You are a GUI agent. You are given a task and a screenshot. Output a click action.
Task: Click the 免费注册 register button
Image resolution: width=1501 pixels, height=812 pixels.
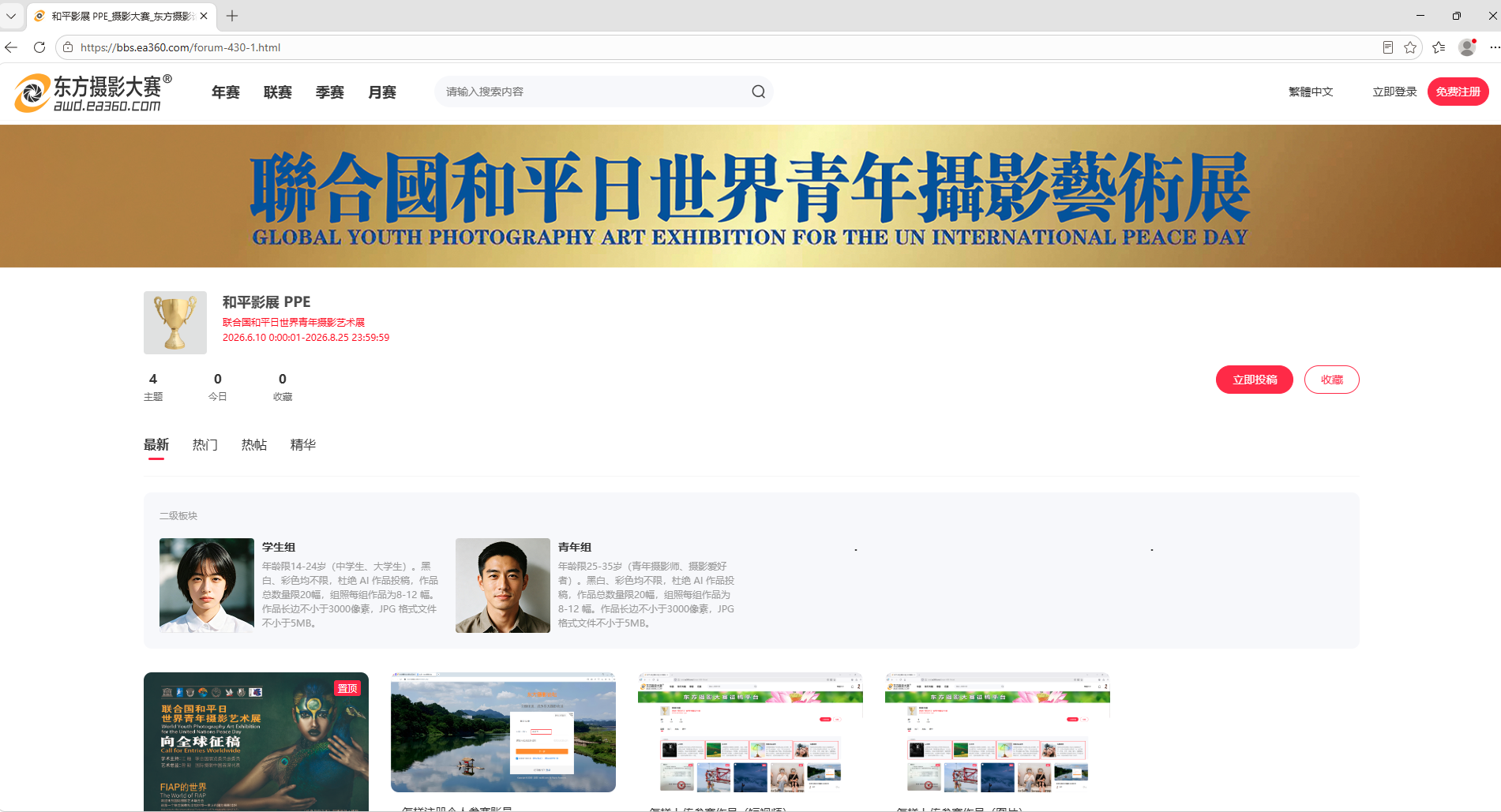[x=1458, y=92]
